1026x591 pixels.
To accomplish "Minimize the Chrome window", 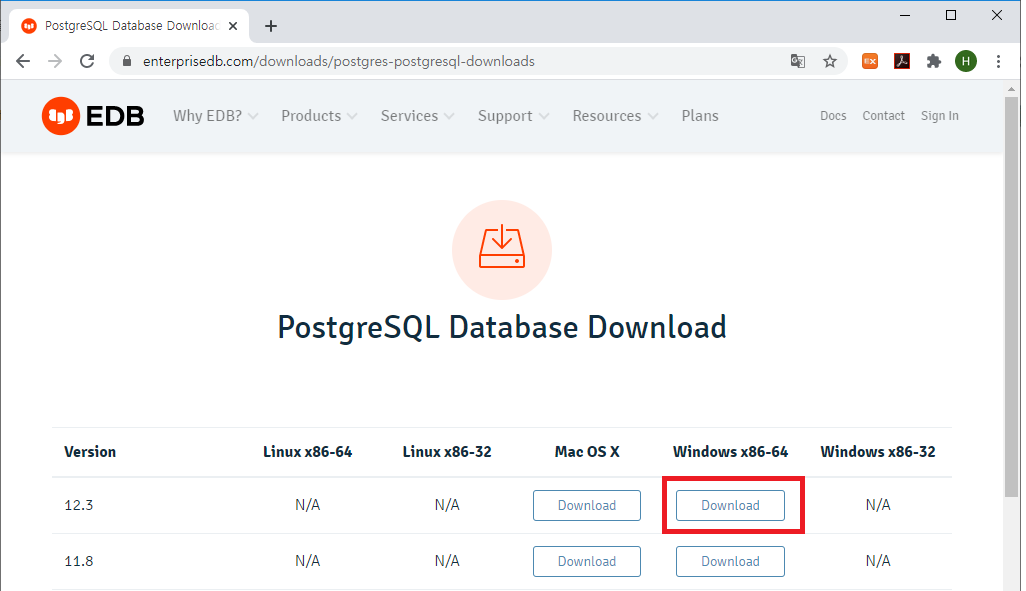I will (905, 15).
